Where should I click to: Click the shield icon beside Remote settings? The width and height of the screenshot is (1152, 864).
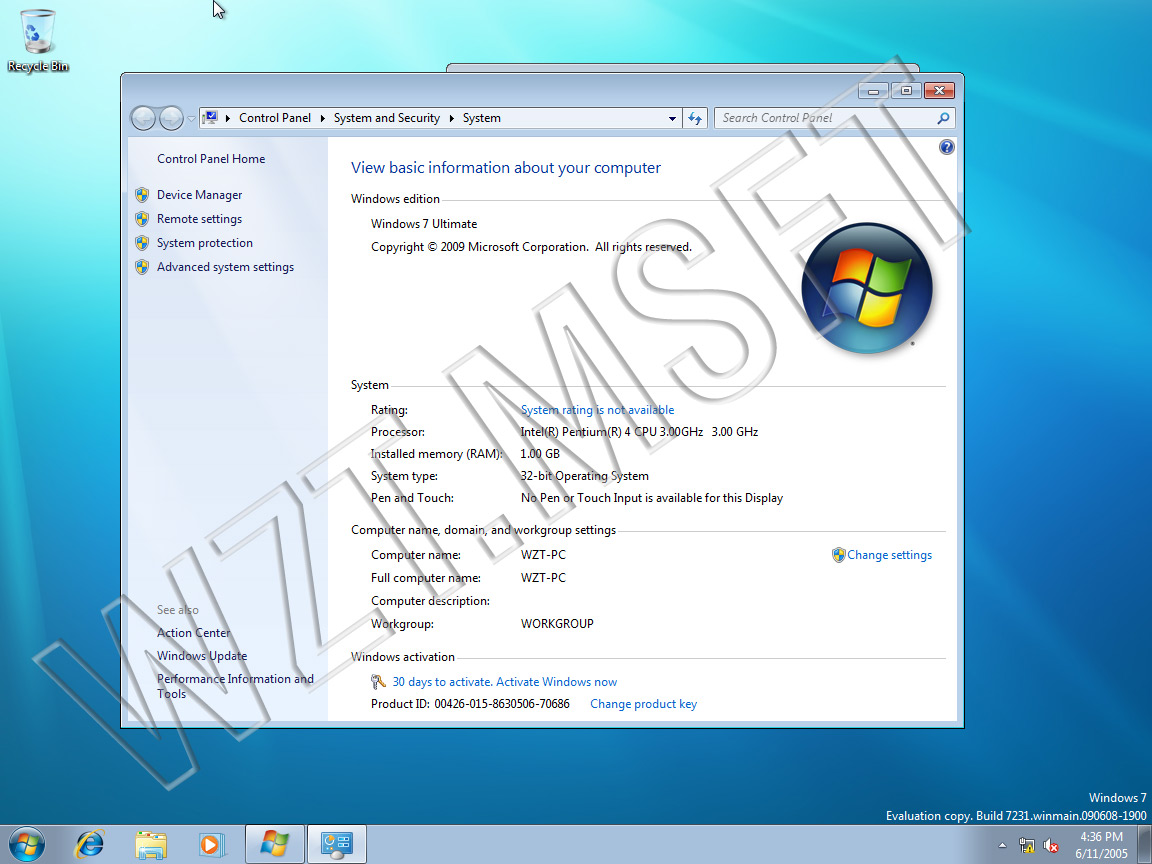pos(142,219)
